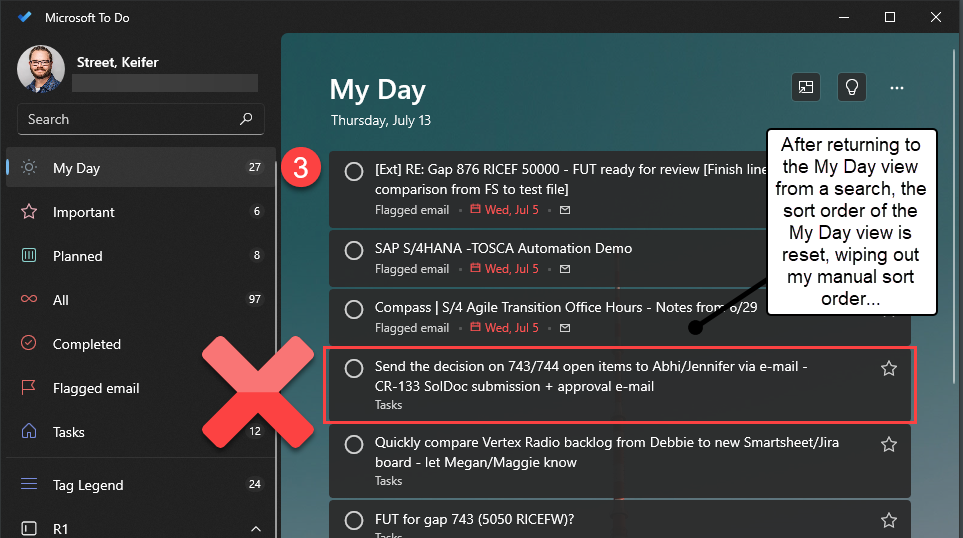Star the Quickly compare Vertex Radio task
The height and width of the screenshot is (538, 963).
pos(889,444)
